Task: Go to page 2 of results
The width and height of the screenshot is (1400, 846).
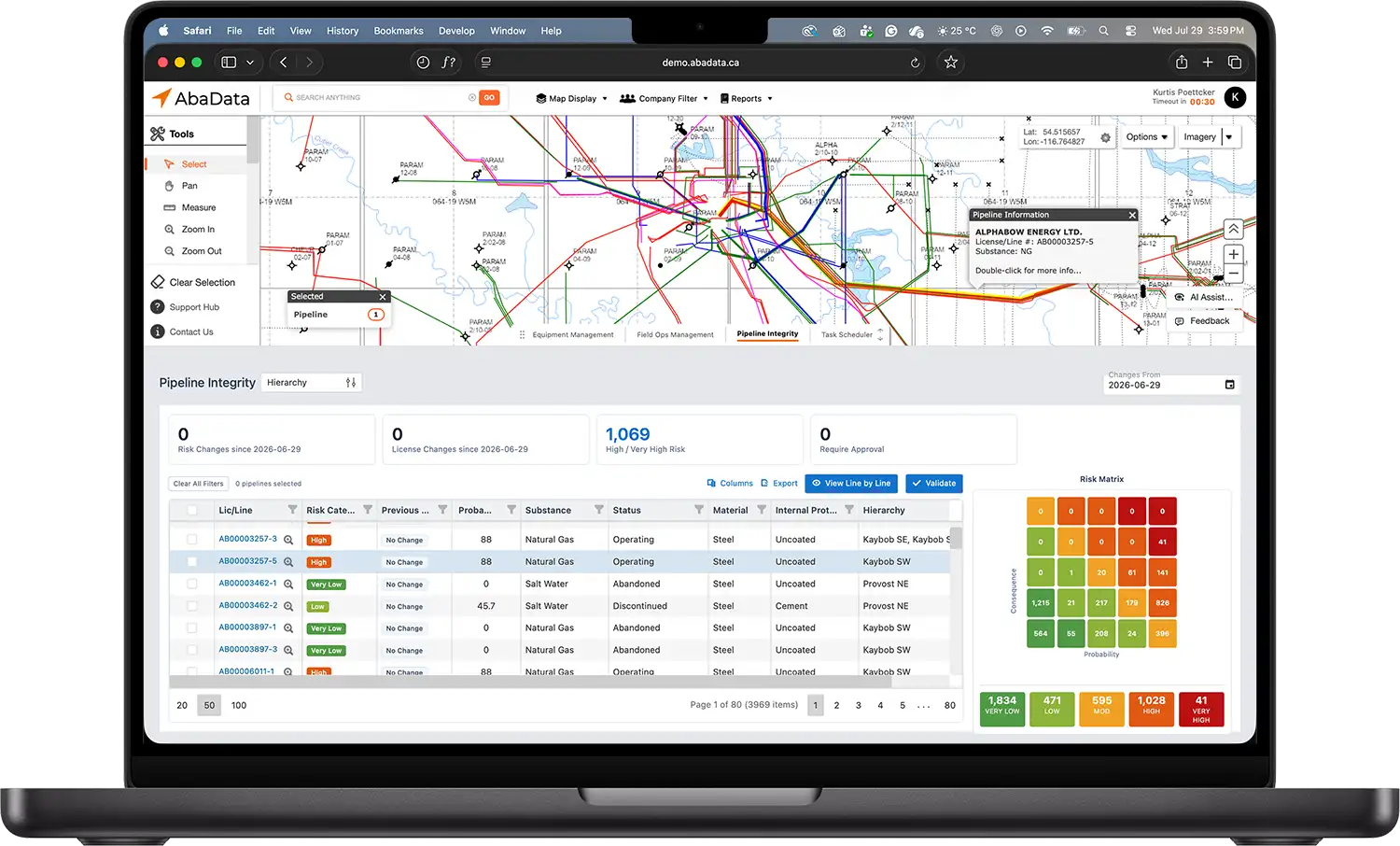Action: (836, 705)
